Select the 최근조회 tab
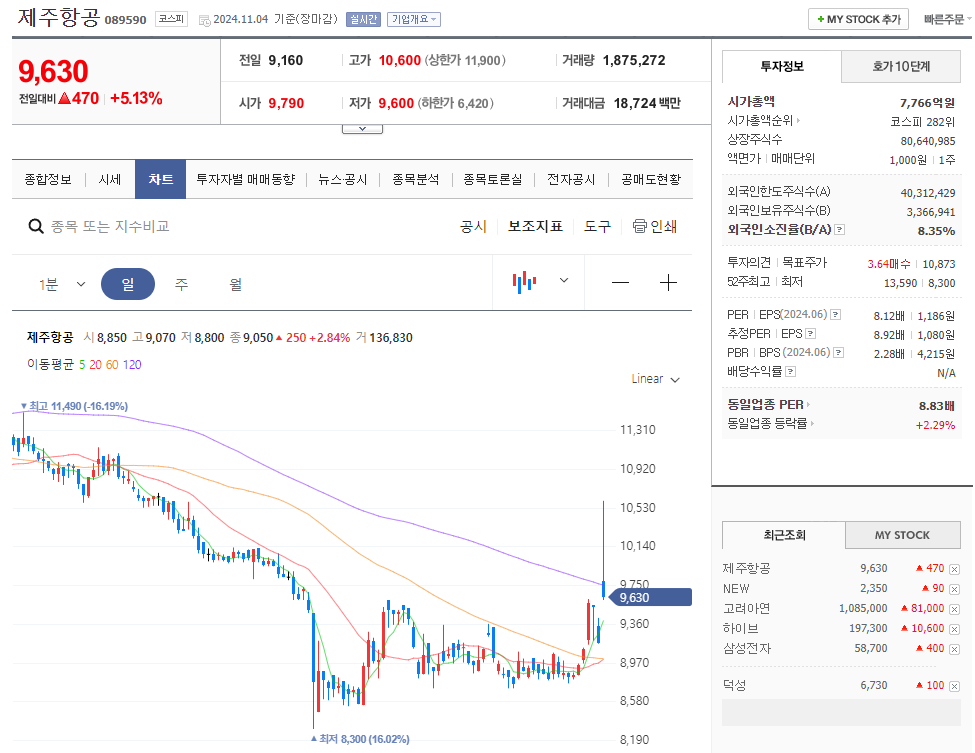Viewport: 975px width, 753px height. (x=784, y=535)
